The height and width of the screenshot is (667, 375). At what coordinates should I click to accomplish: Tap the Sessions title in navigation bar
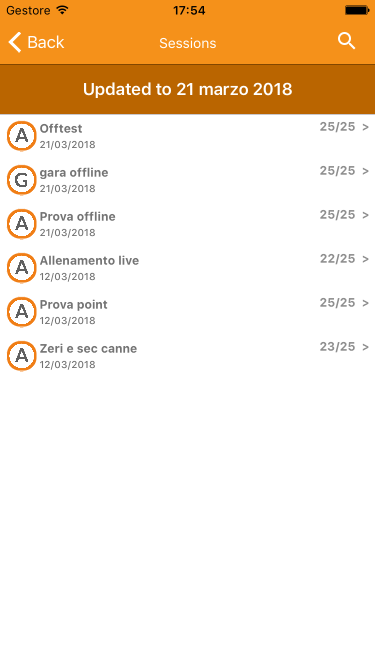tap(188, 43)
